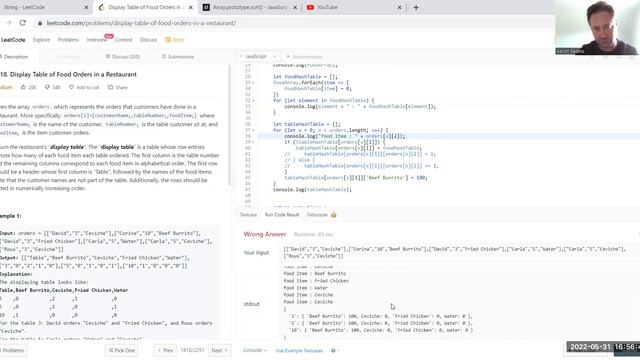The image size is (640, 360).
Task: Click the thumbs-up like icon
Action: click(x=23, y=87)
